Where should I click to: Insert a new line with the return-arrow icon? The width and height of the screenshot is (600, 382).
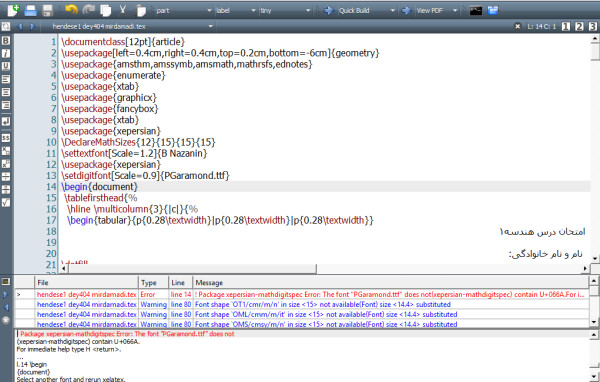coord(6,121)
